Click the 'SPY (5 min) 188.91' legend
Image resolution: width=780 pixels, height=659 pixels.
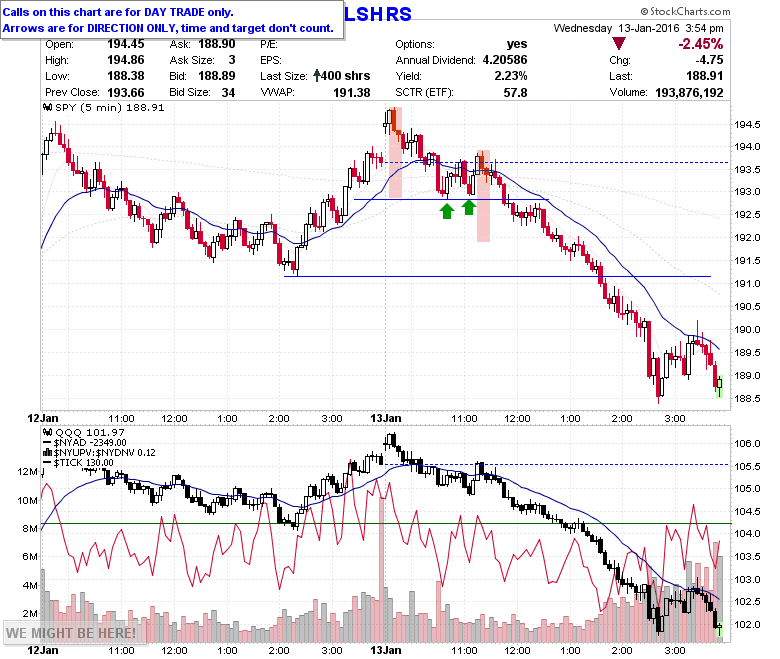pos(109,107)
